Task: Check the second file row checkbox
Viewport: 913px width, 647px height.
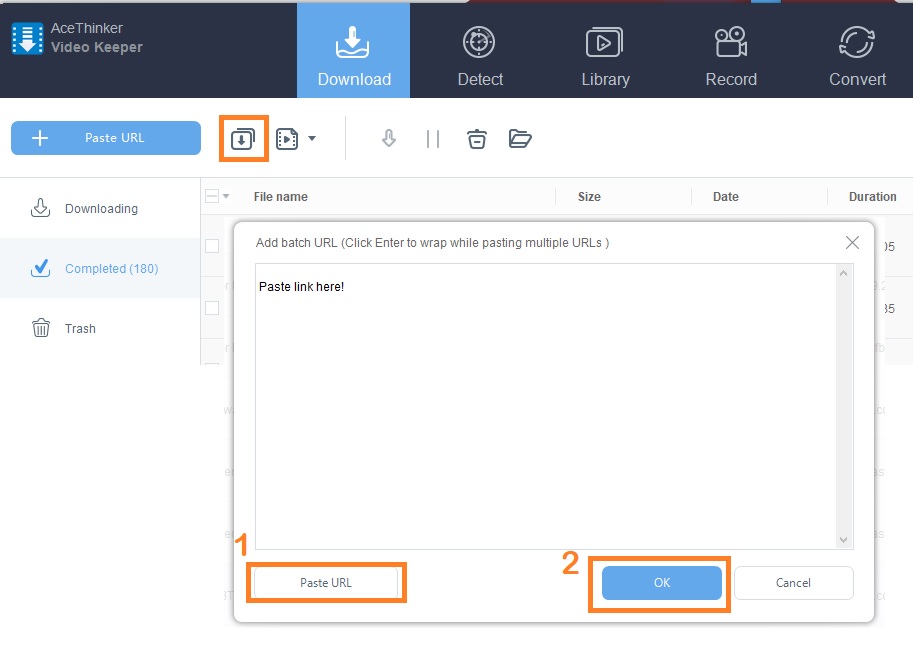Action: point(212,307)
